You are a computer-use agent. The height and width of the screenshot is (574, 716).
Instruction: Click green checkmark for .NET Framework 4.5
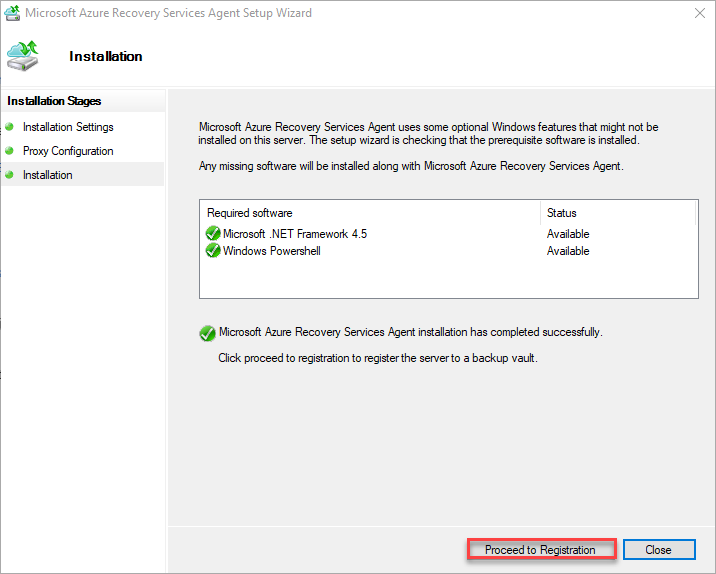click(213, 234)
